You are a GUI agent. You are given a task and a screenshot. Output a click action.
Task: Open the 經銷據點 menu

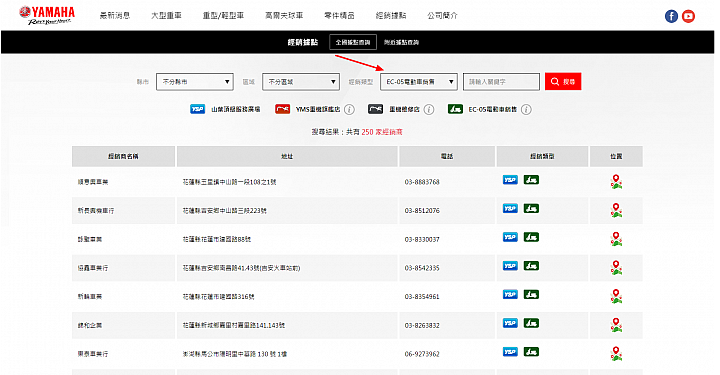click(391, 16)
